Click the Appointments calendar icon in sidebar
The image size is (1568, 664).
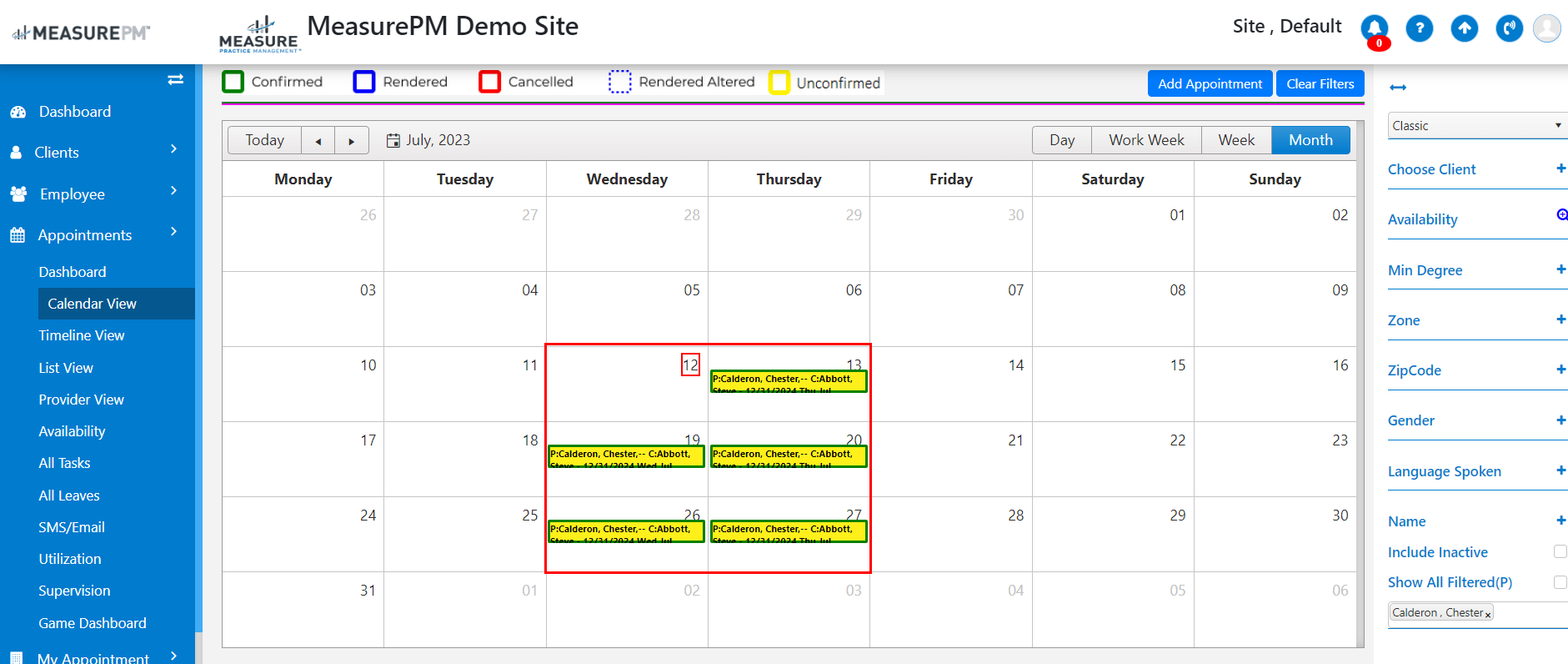(x=18, y=235)
